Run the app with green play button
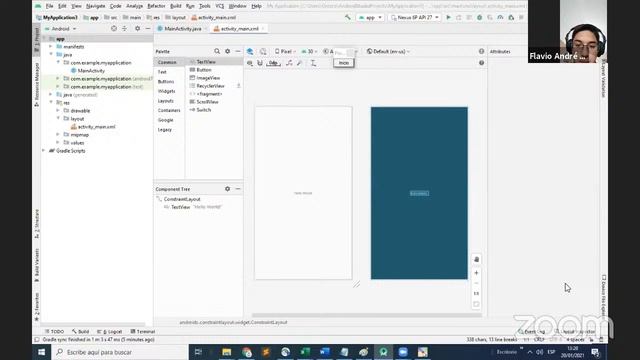The width and height of the screenshot is (640, 360). [449, 18]
